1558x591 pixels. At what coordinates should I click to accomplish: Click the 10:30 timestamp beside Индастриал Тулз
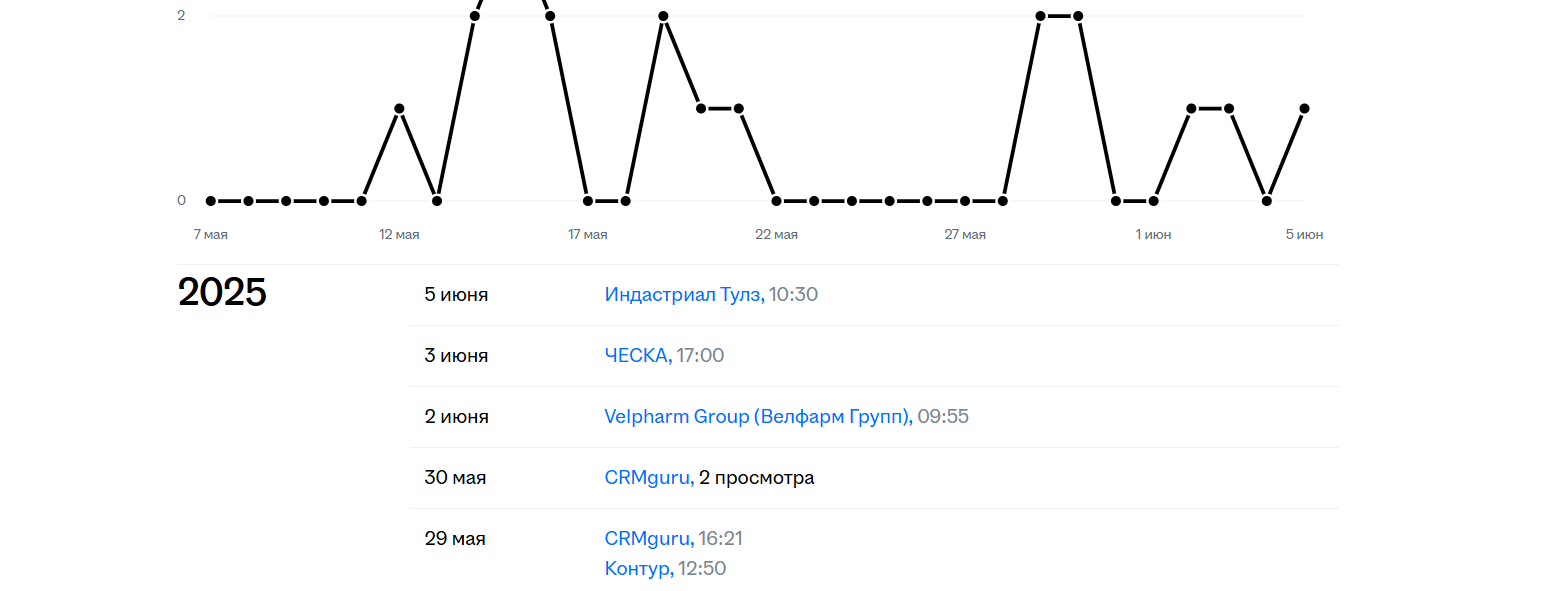(793, 295)
